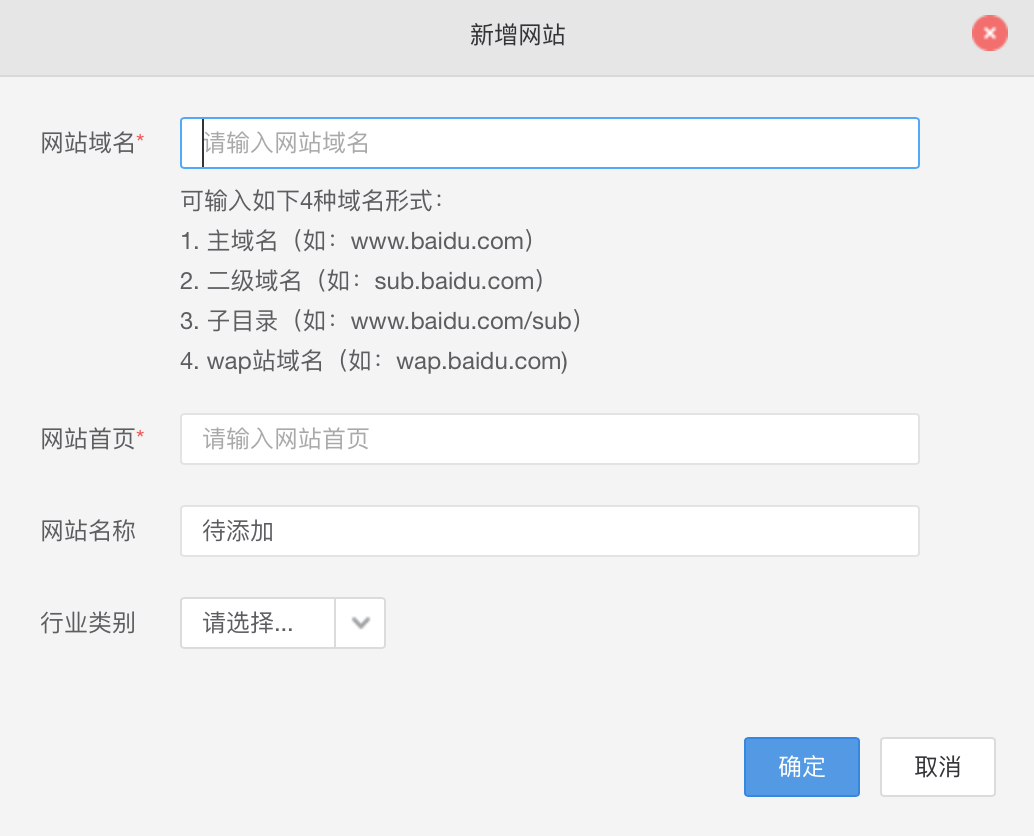1034x836 pixels.
Task: Expand the 行业类别 chevron arrow
Action: coord(361,623)
